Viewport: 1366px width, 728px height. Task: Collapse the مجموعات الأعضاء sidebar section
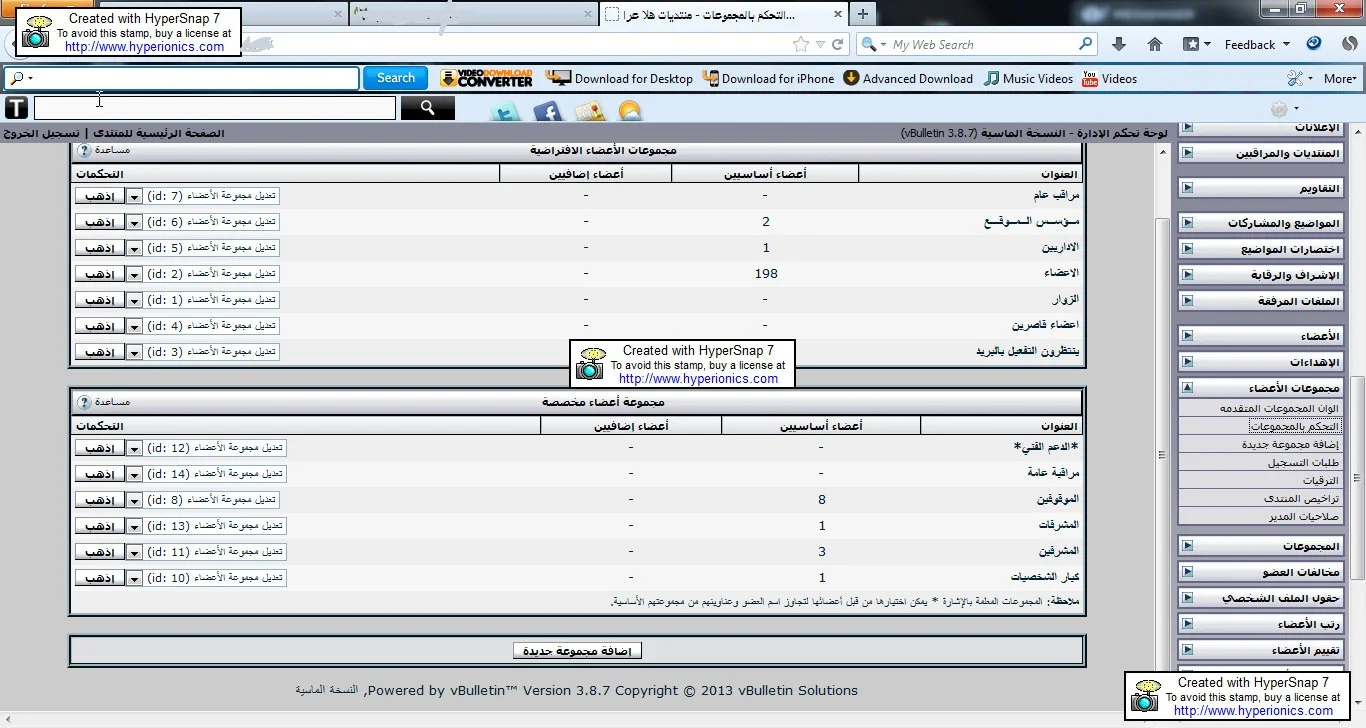(1187, 388)
